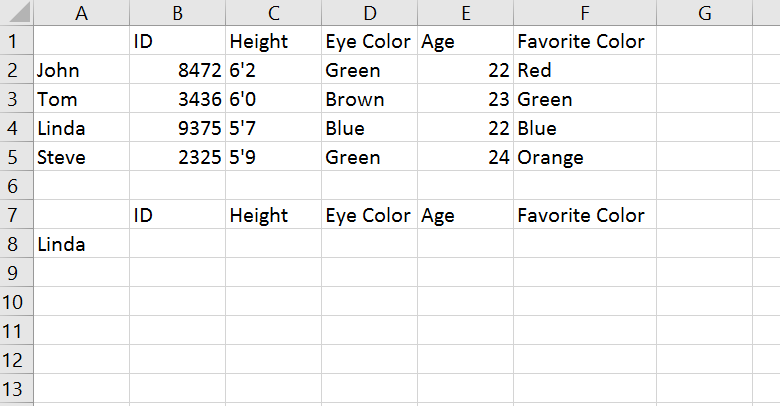The height and width of the screenshot is (406, 780).
Task: Click cell containing John
Action: coord(82,70)
